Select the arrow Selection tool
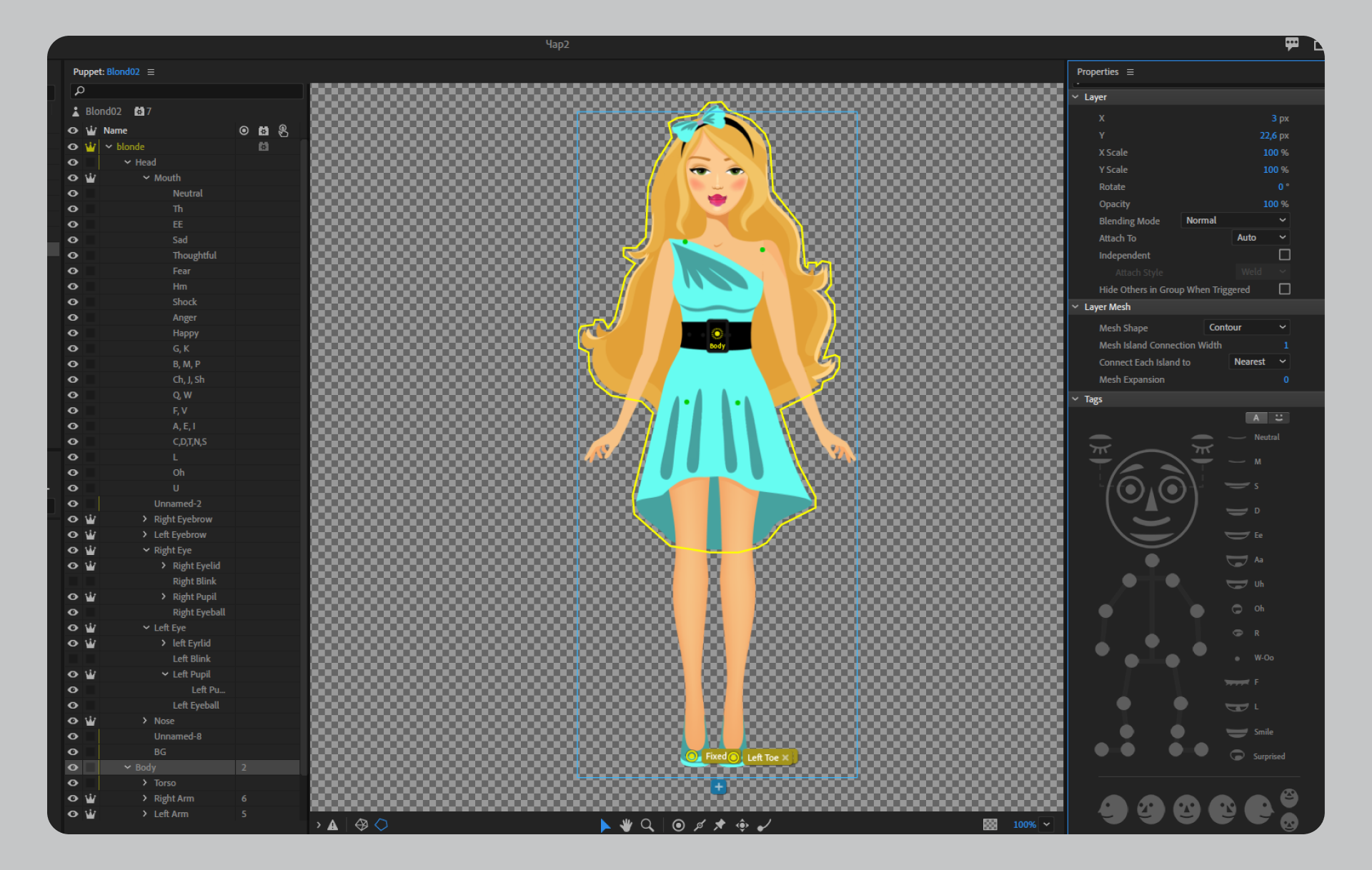This screenshot has width=1372, height=870. pos(605,825)
